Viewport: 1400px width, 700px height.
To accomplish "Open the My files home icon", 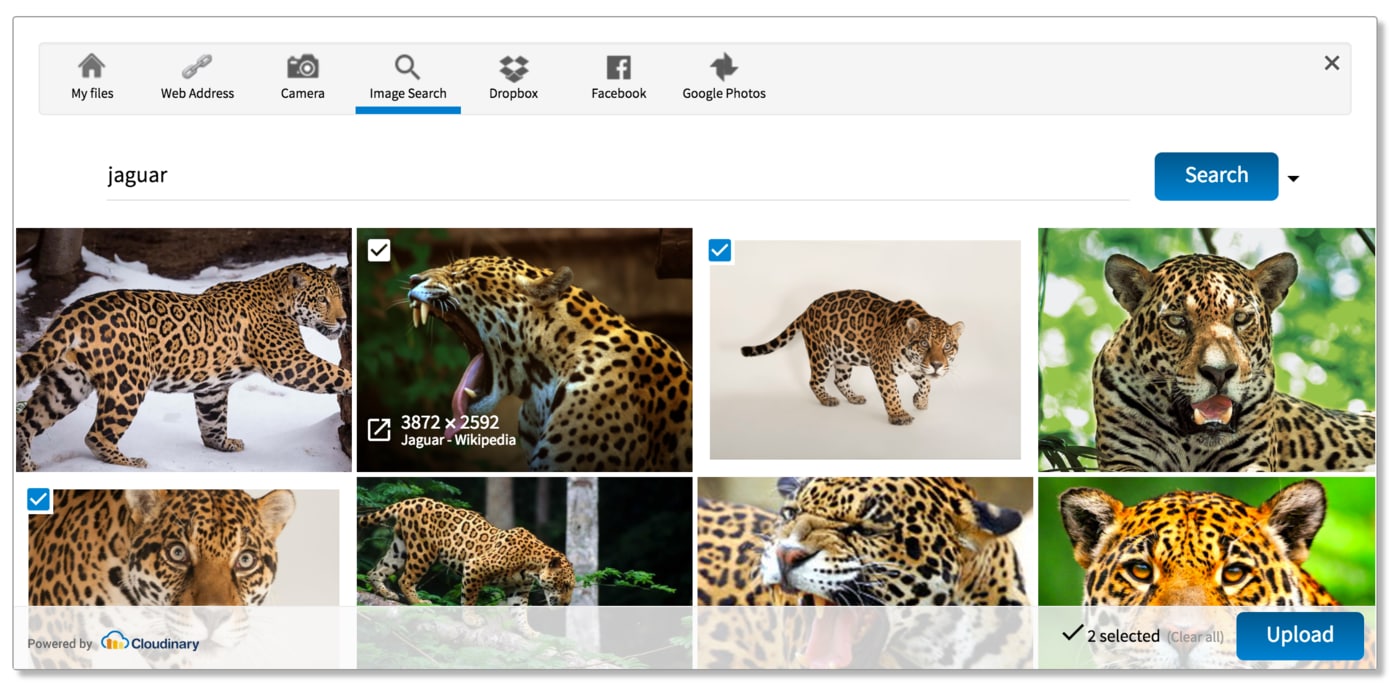I will click(92, 67).
